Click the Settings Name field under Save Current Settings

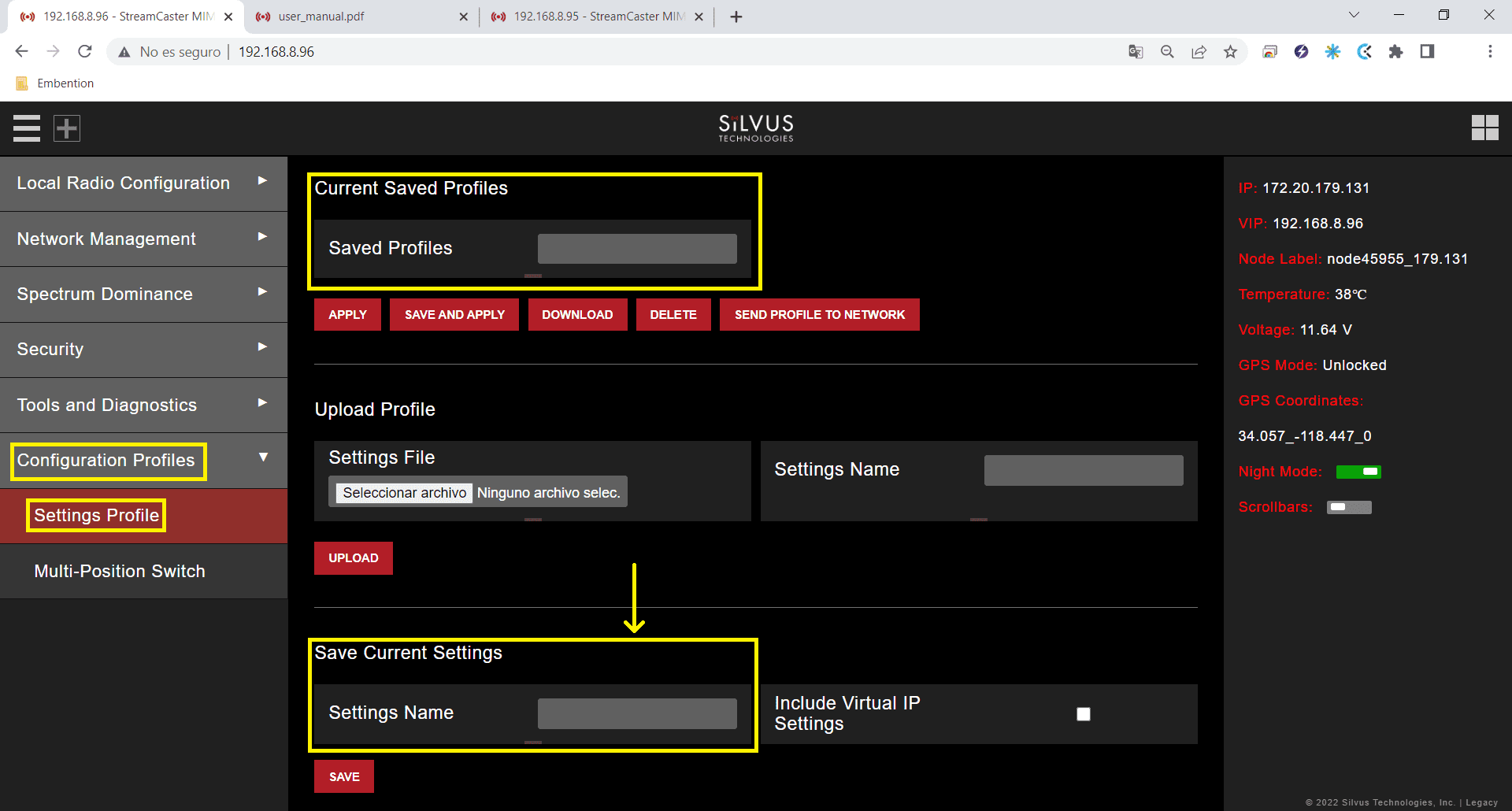pyautogui.click(x=637, y=713)
